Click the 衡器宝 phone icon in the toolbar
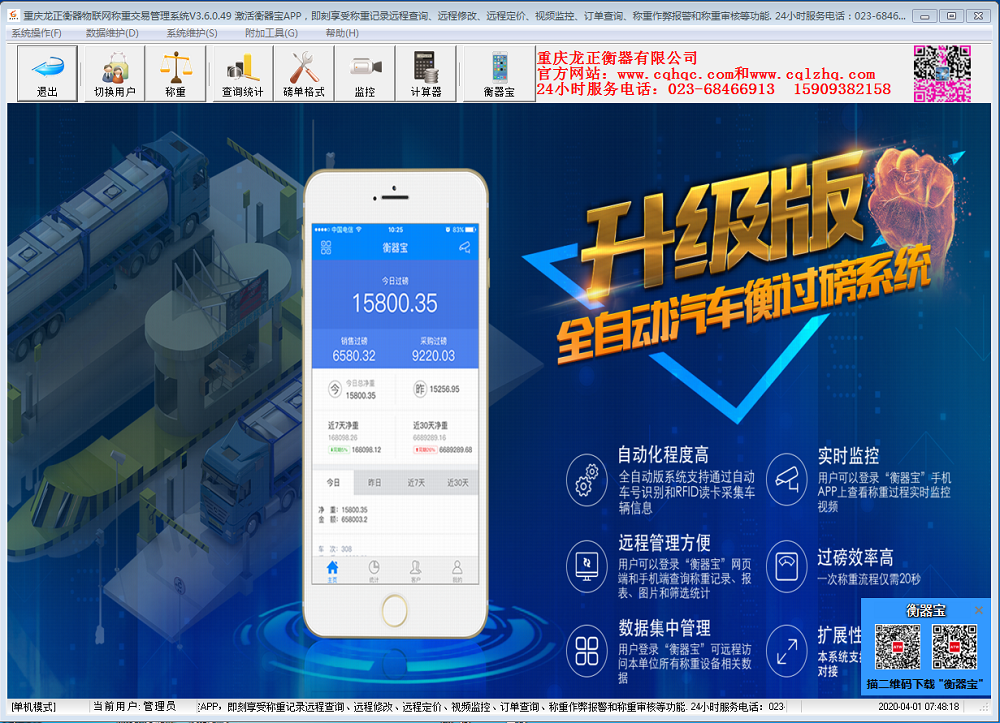Image resolution: width=1000 pixels, height=723 pixels. 499,74
